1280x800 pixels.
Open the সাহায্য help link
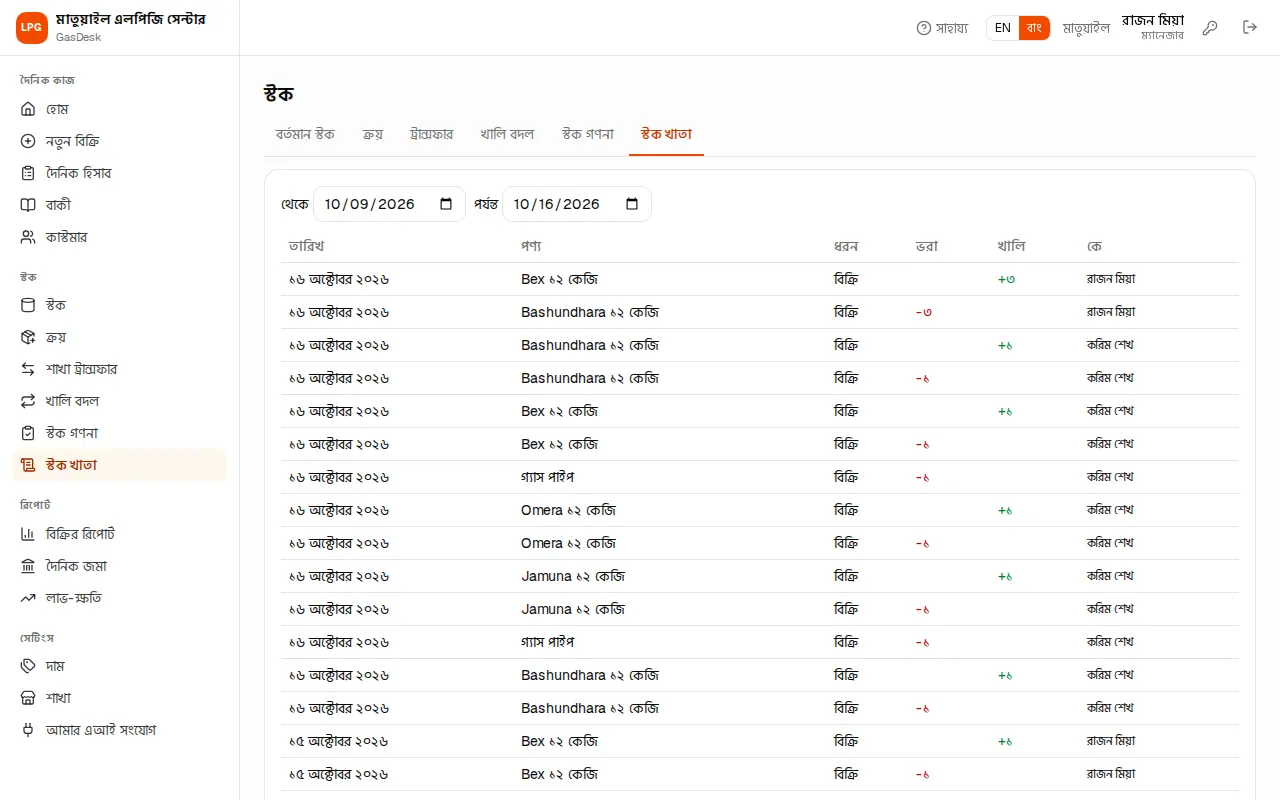(942, 28)
